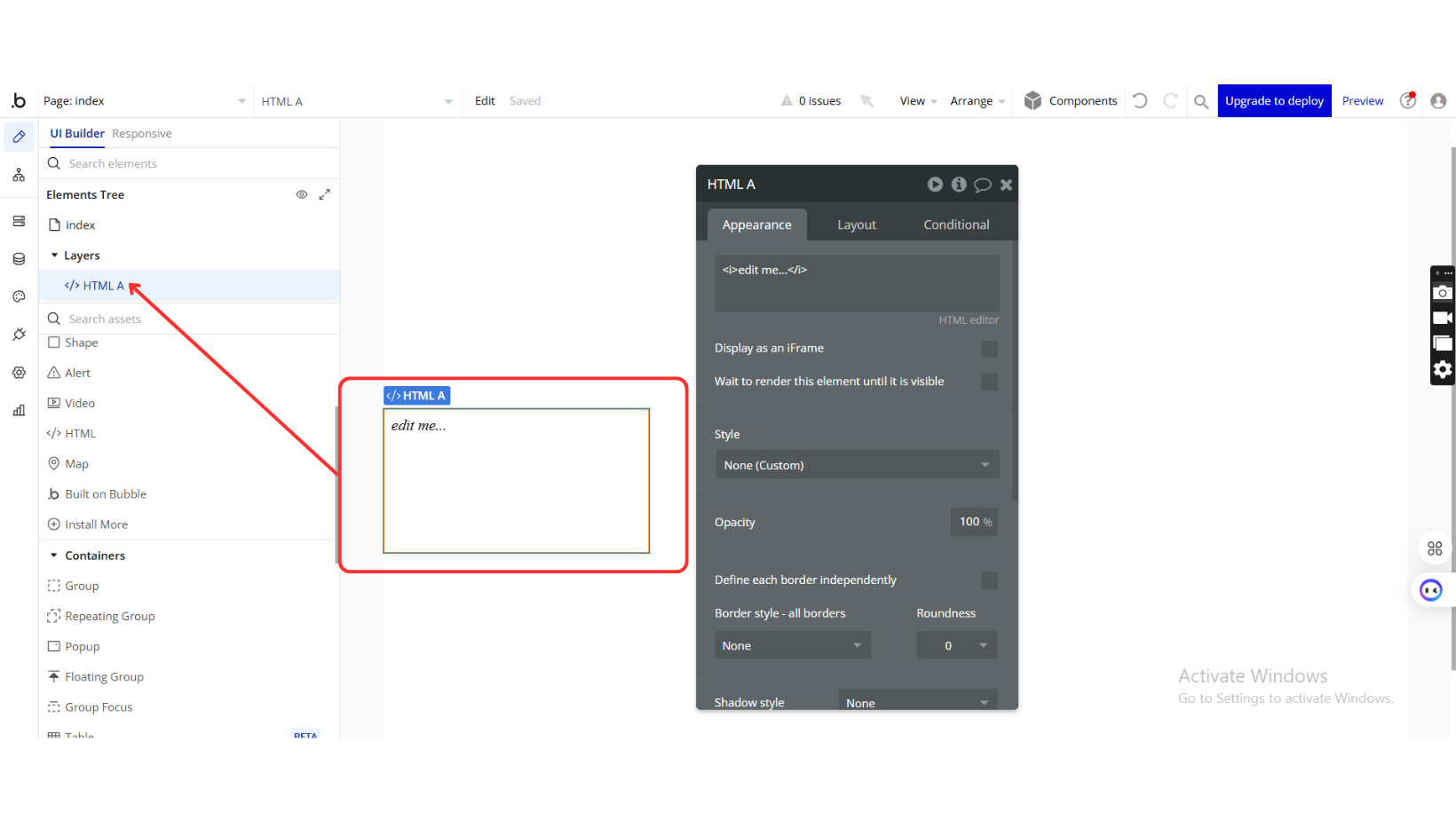Open the Shadow style dropdown
Viewport: 1456px width, 820px height.
point(918,701)
